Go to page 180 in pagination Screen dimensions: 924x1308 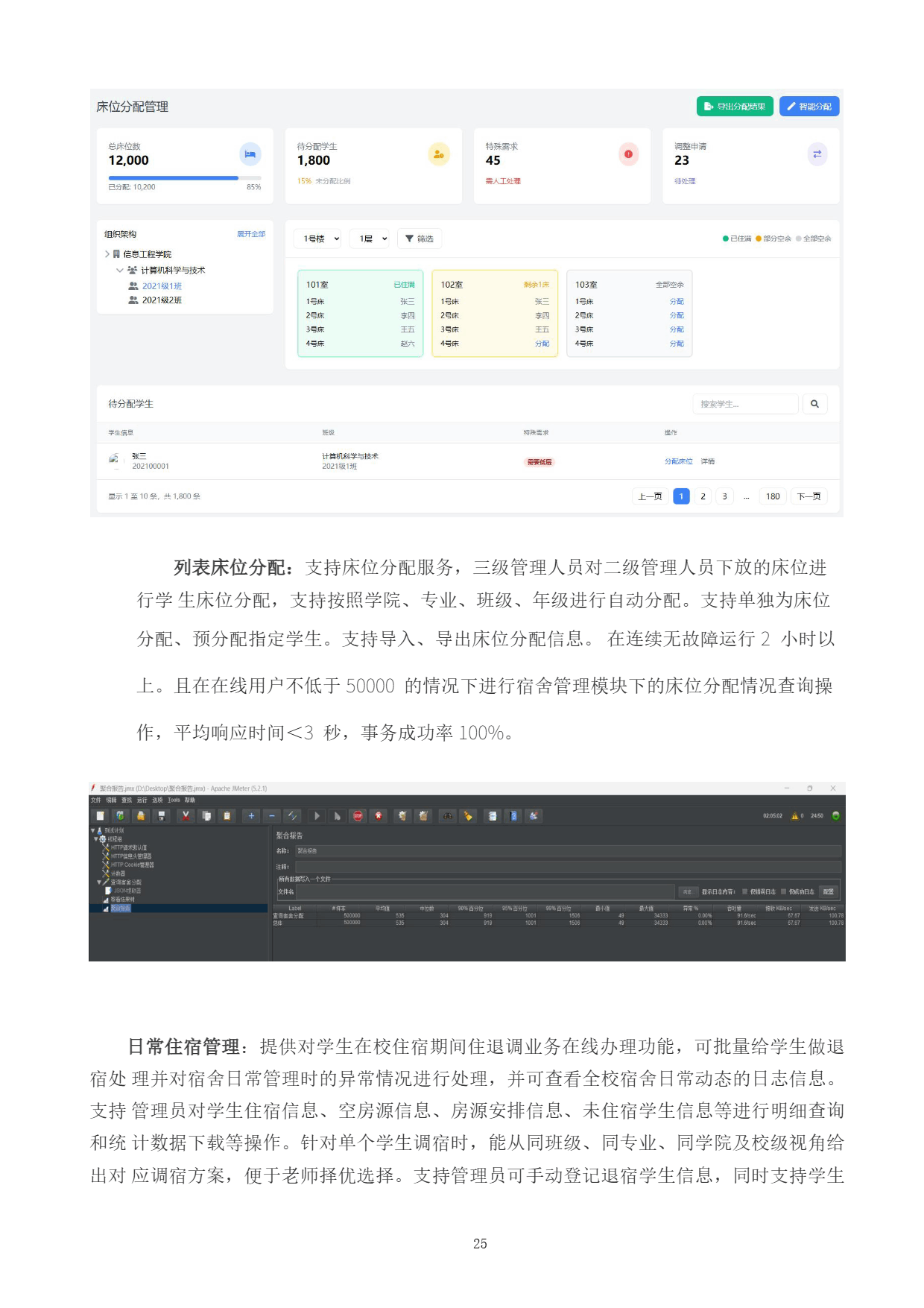click(x=773, y=496)
